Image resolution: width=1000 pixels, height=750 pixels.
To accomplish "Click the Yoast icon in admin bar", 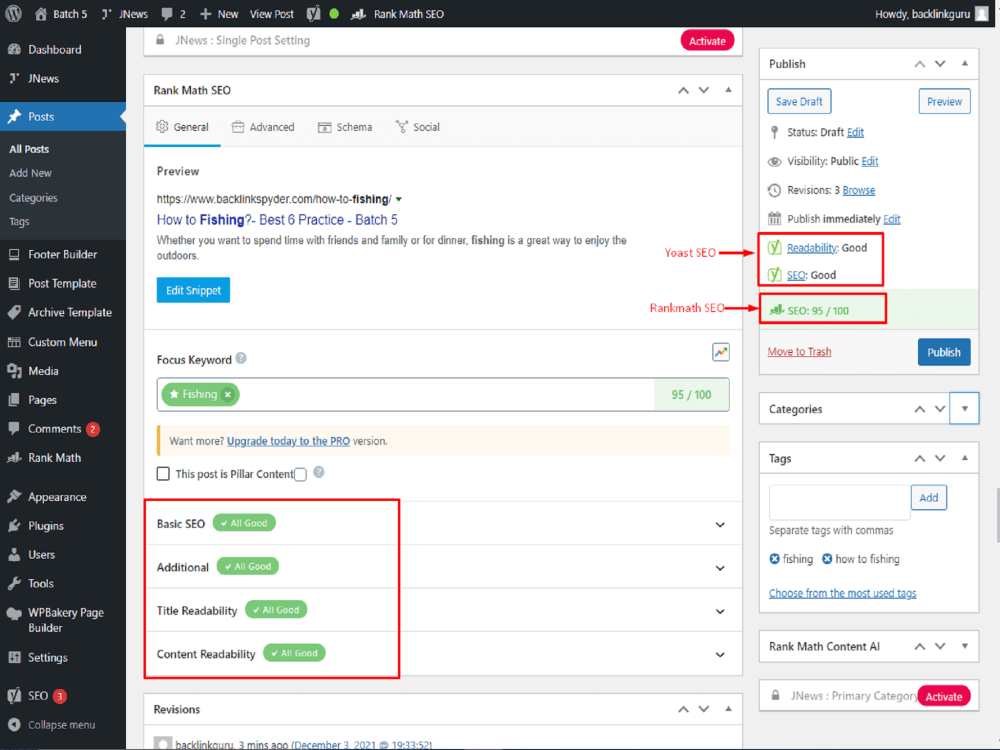I will coord(313,14).
